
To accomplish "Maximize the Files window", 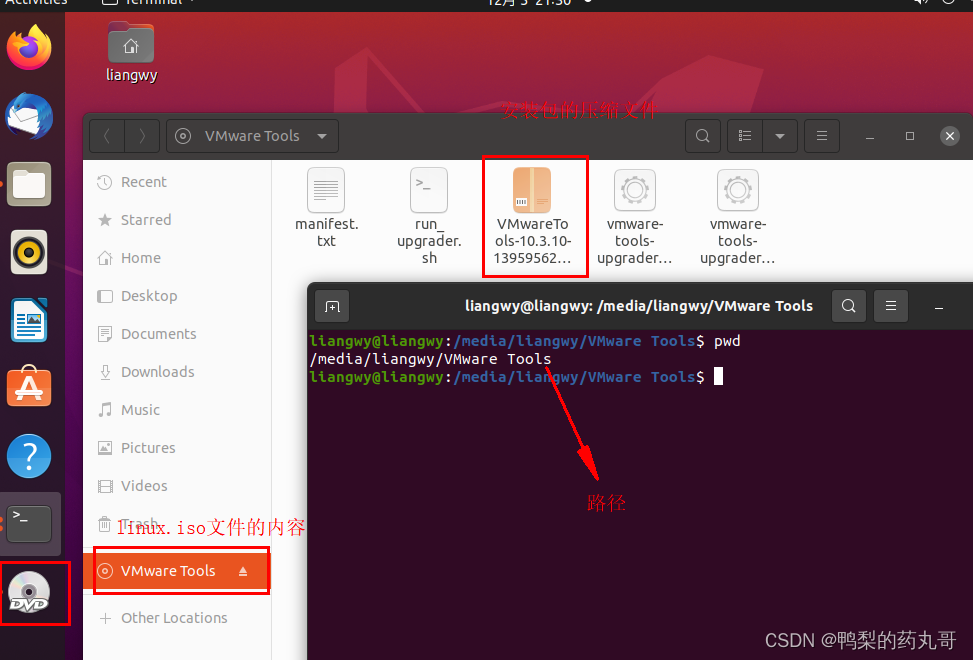I will coord(910,136).
